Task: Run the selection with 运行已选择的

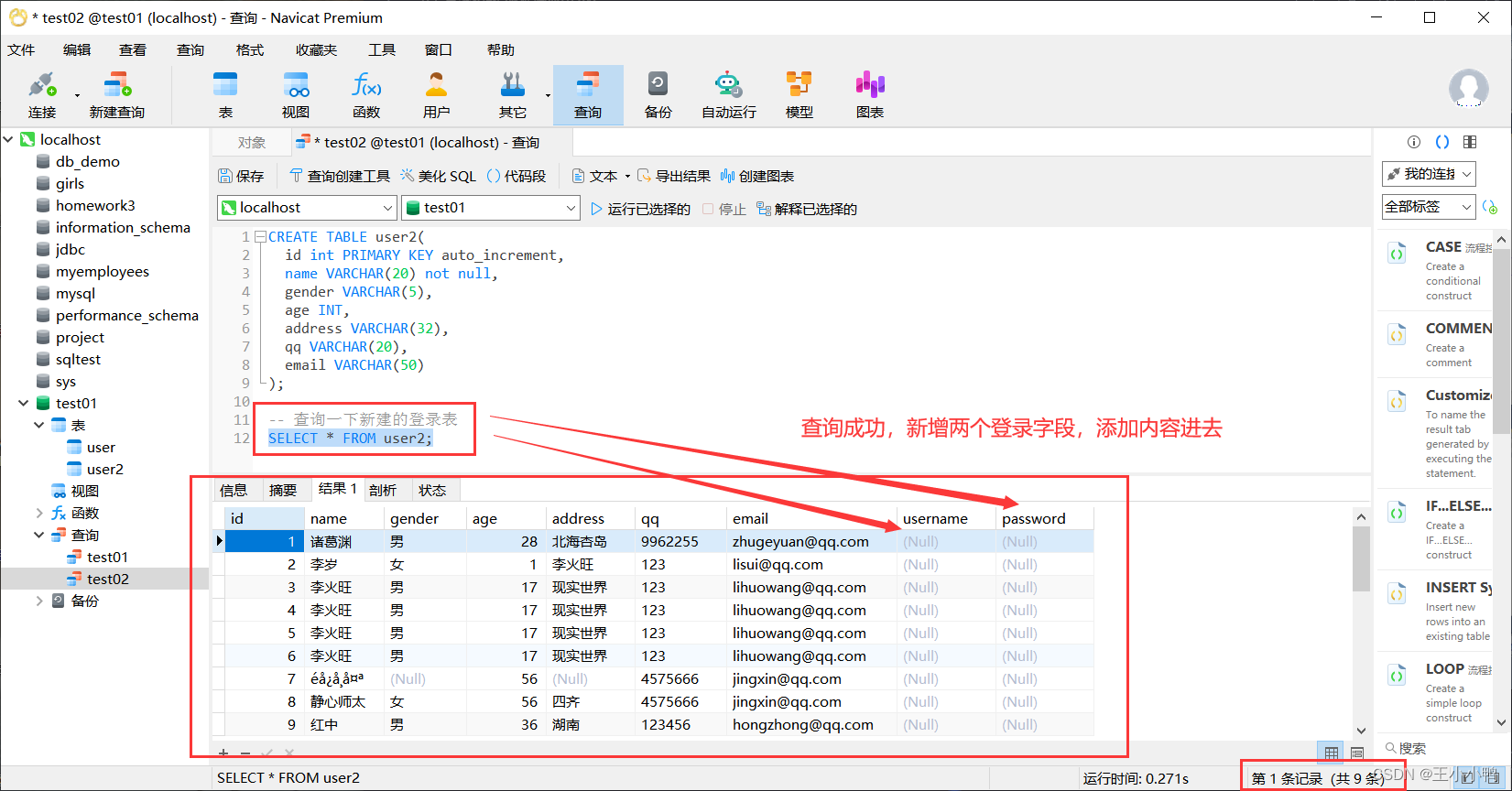Action: coord(640,209)
